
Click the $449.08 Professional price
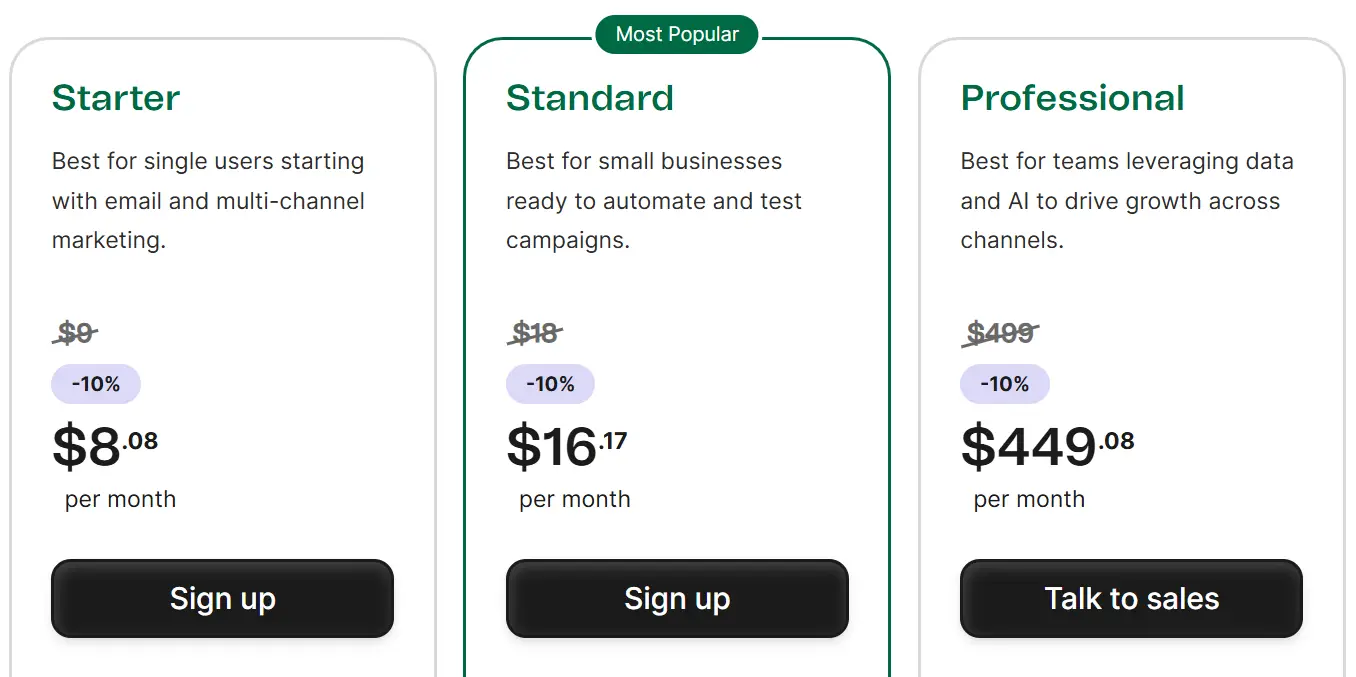click(x=1047, y=446)
